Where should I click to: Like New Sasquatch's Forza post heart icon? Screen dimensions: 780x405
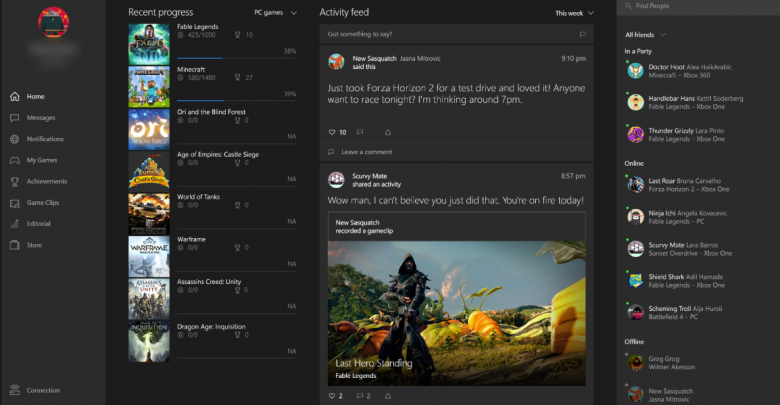point(332,132)
